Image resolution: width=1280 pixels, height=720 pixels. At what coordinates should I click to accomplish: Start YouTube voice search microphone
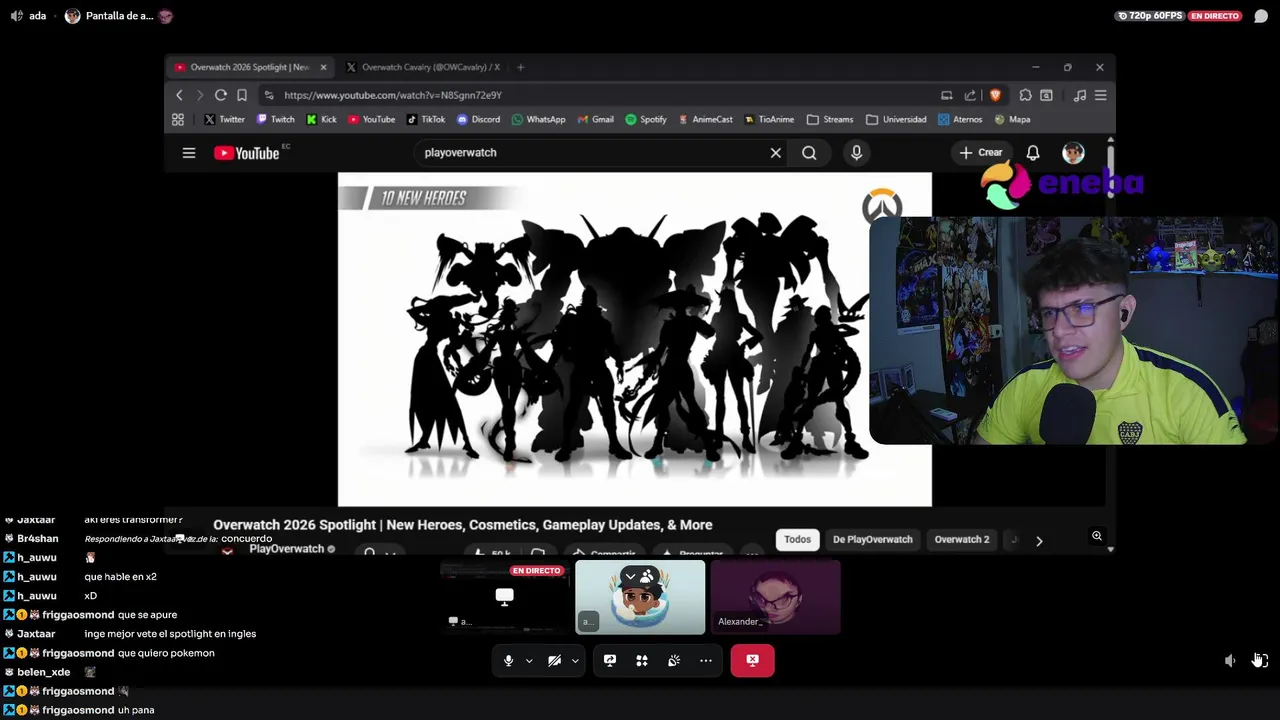[856, 153]
